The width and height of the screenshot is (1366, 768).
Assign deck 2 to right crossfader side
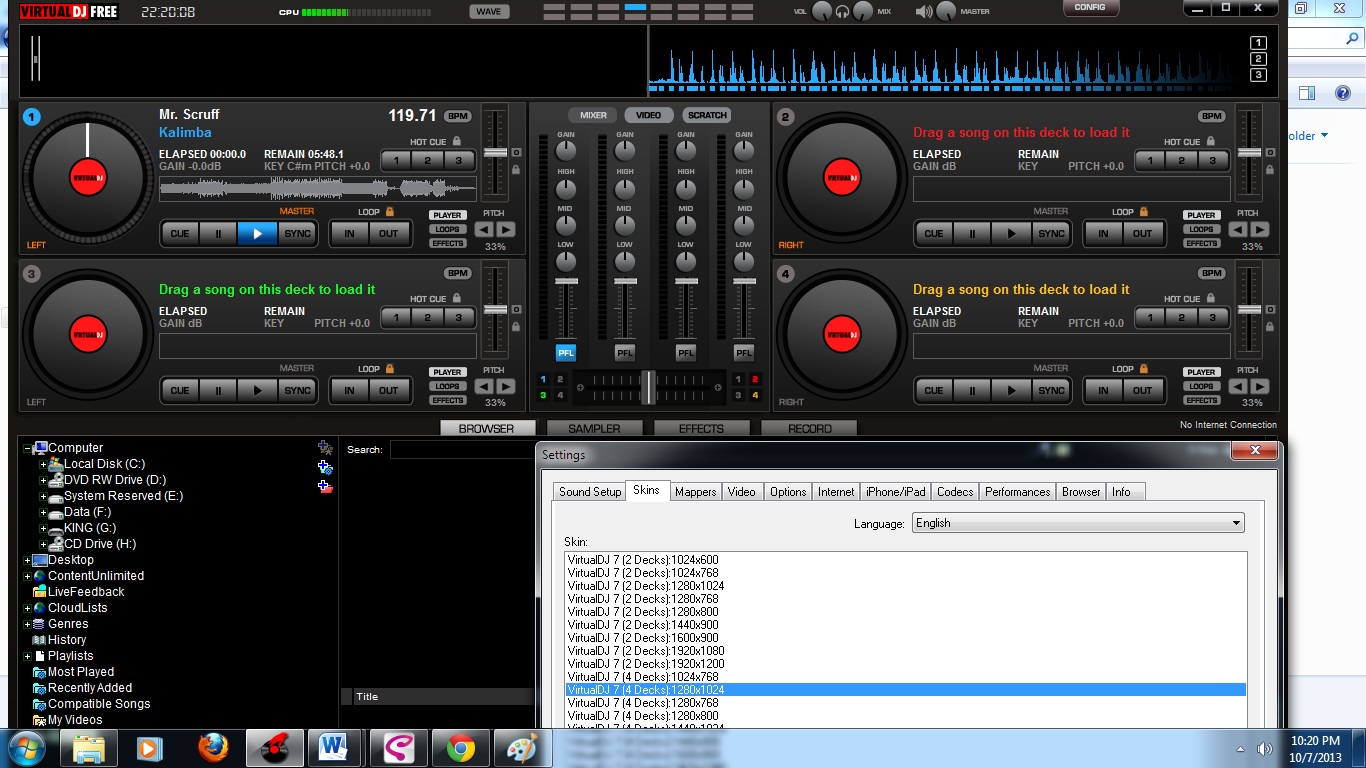click(x=755, y=380)
